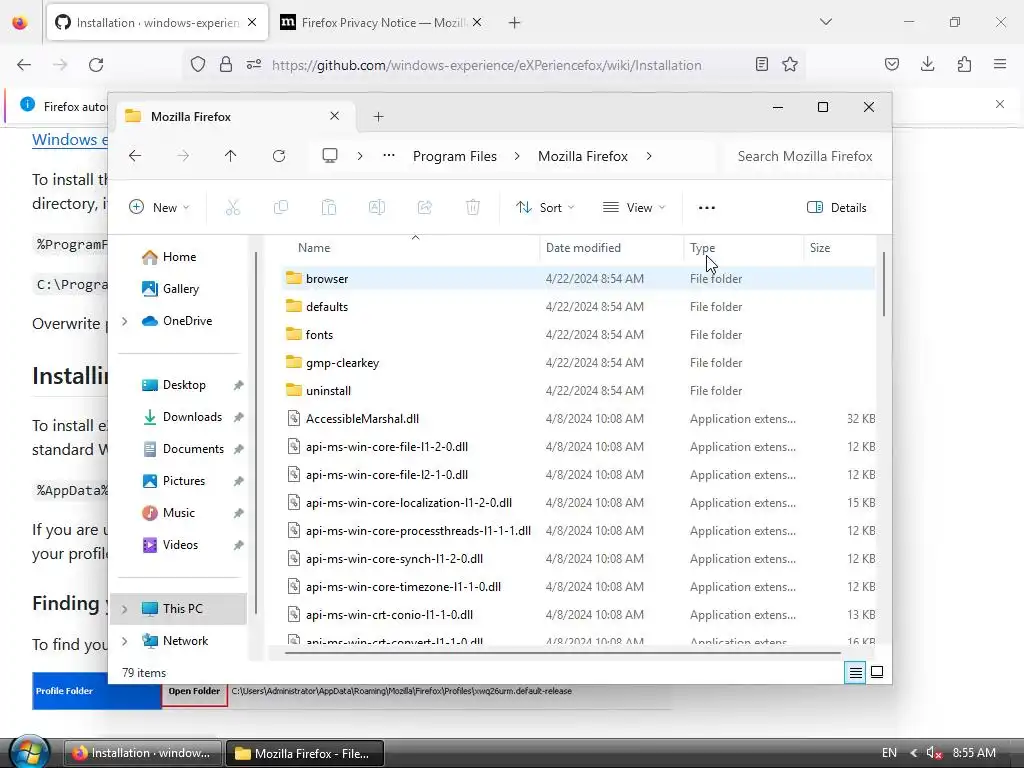Click the Search Mozilla Firefox field
This screenshot has width=1024, height=768.
click(x=805, y=156)
